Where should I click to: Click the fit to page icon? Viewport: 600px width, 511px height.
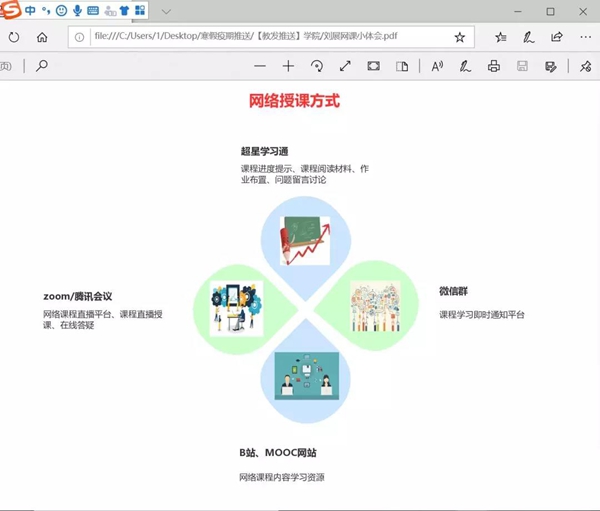tap(373, 66)
